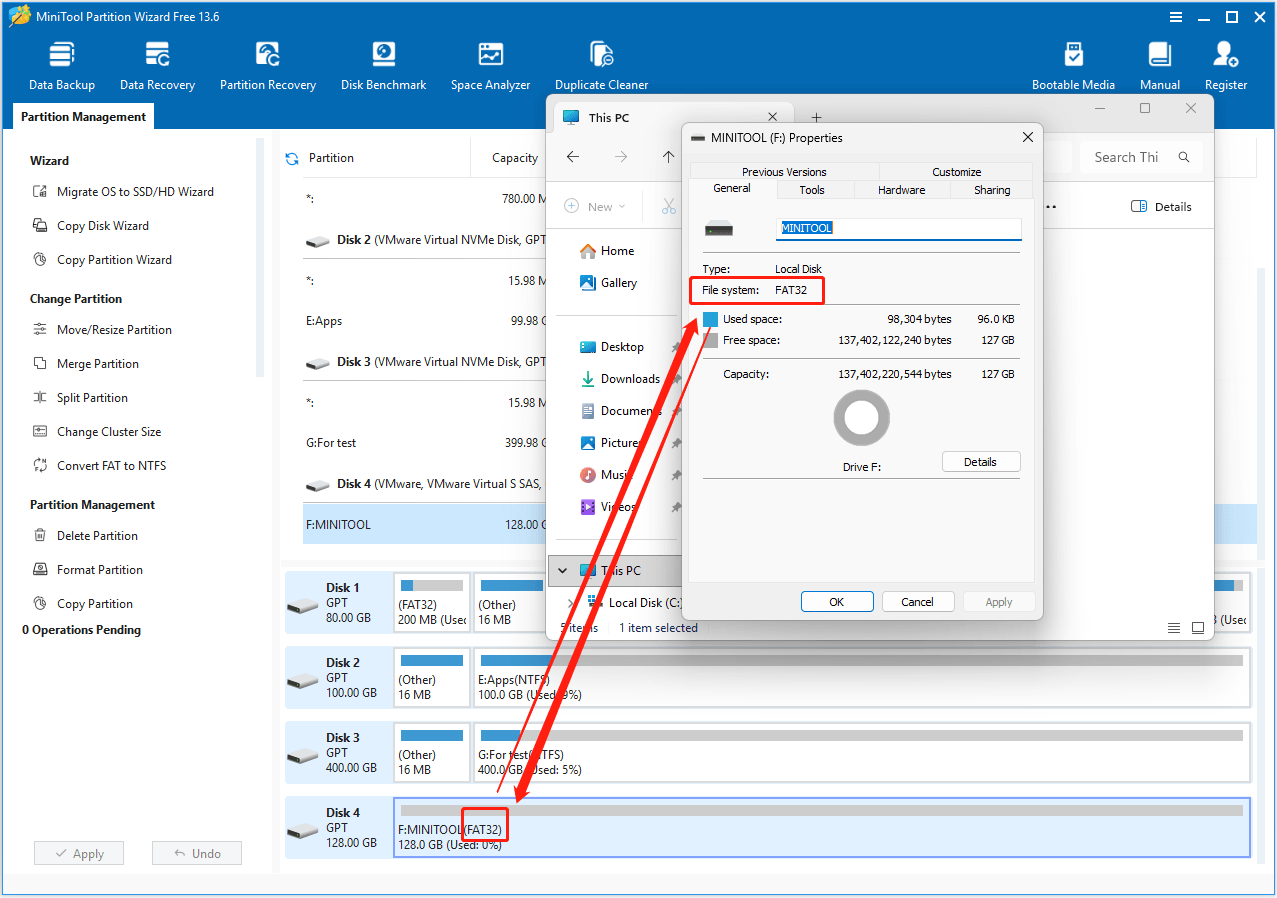Switch Explorer to large thumbnails view
1277x898 pixels.
[x=1197, y=628]
